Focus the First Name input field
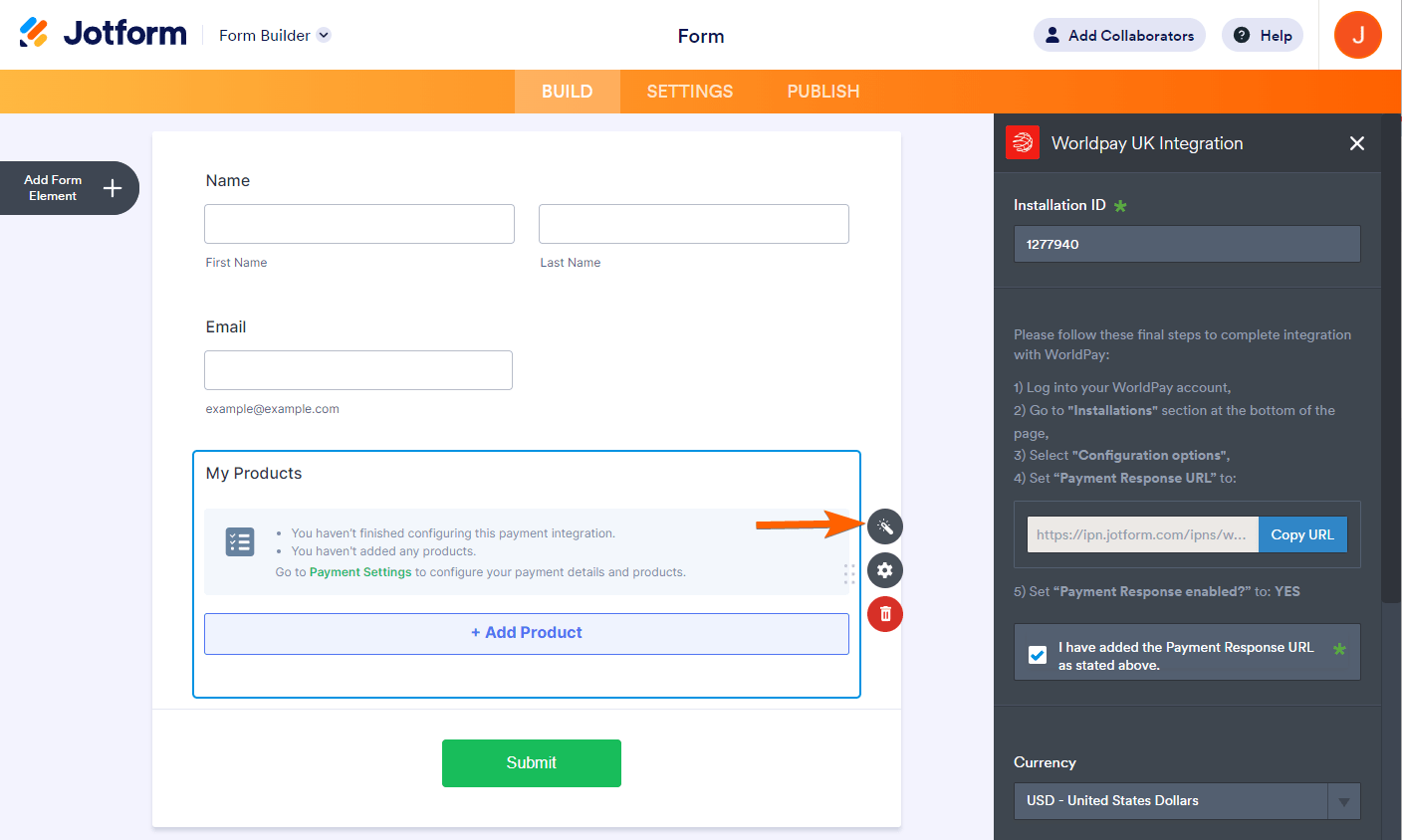This screenshot has width=1402, height=840. [359, 224]
